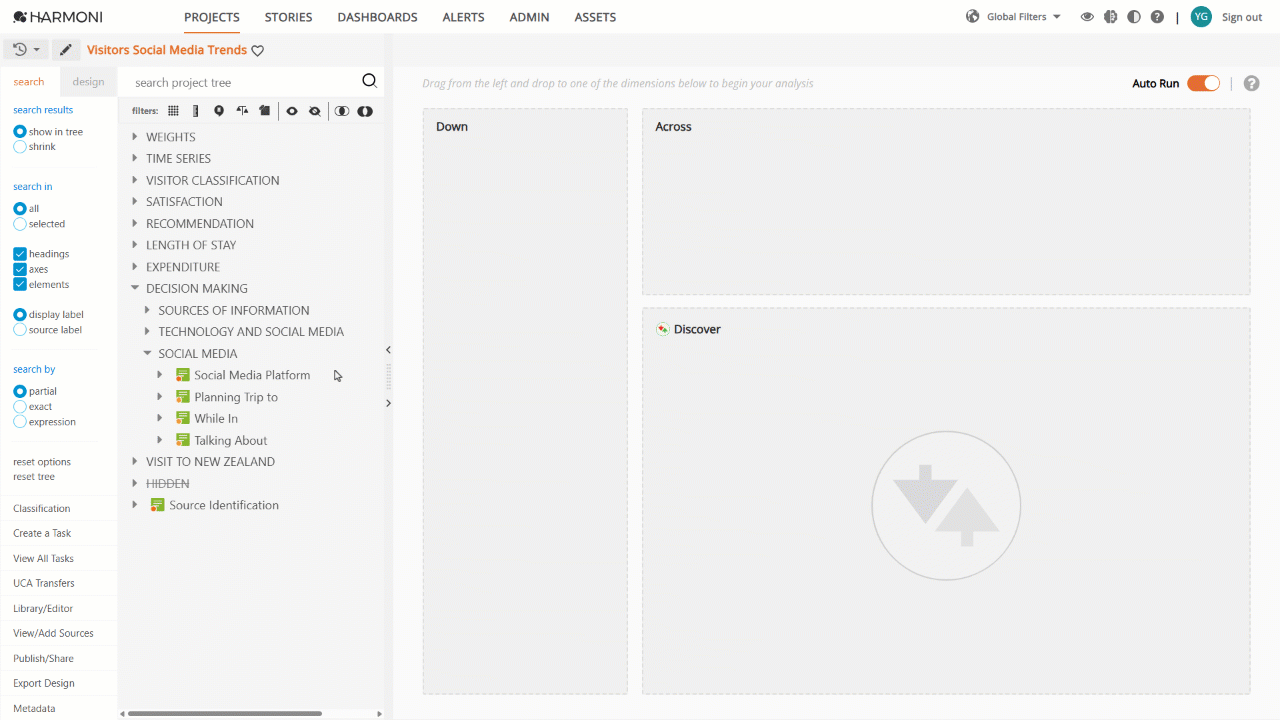
Task: Click the grid filter icon in filters row
Action: (x=173, y=111)
